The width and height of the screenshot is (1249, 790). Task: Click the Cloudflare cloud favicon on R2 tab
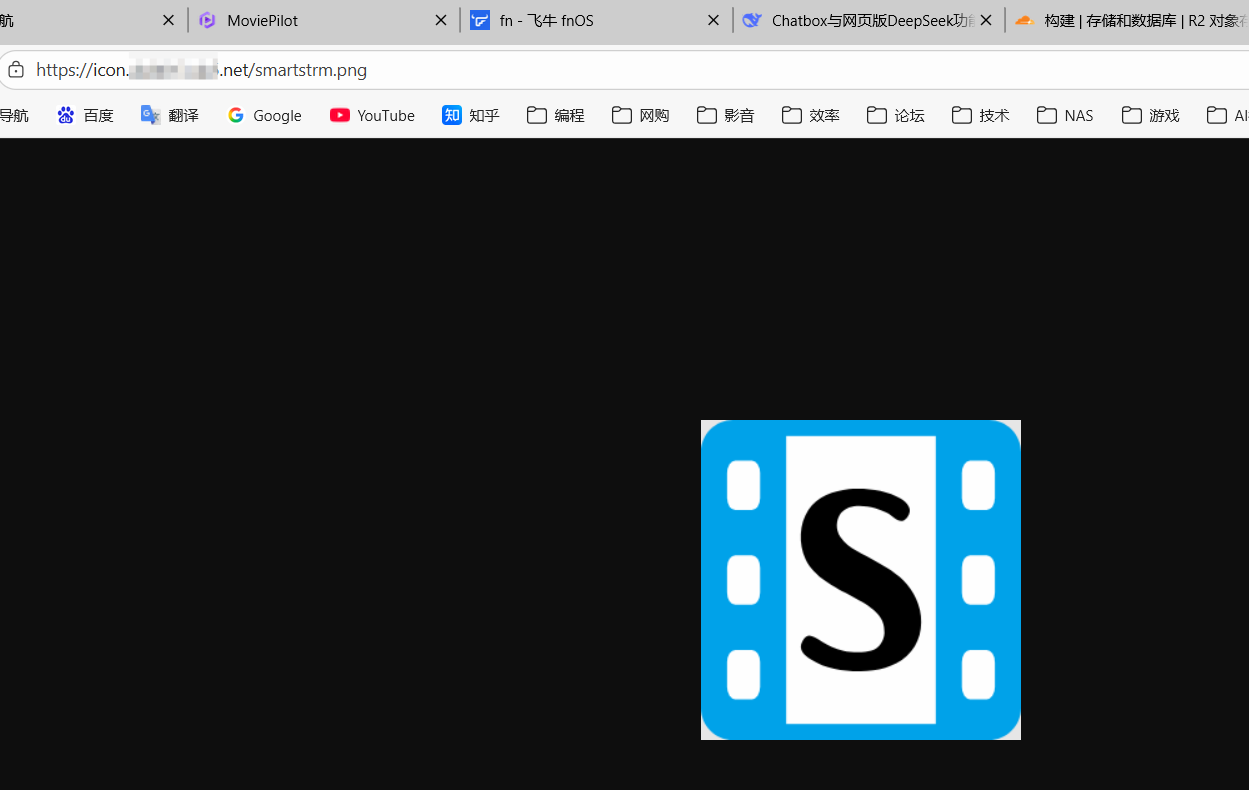coord(1024,20)
